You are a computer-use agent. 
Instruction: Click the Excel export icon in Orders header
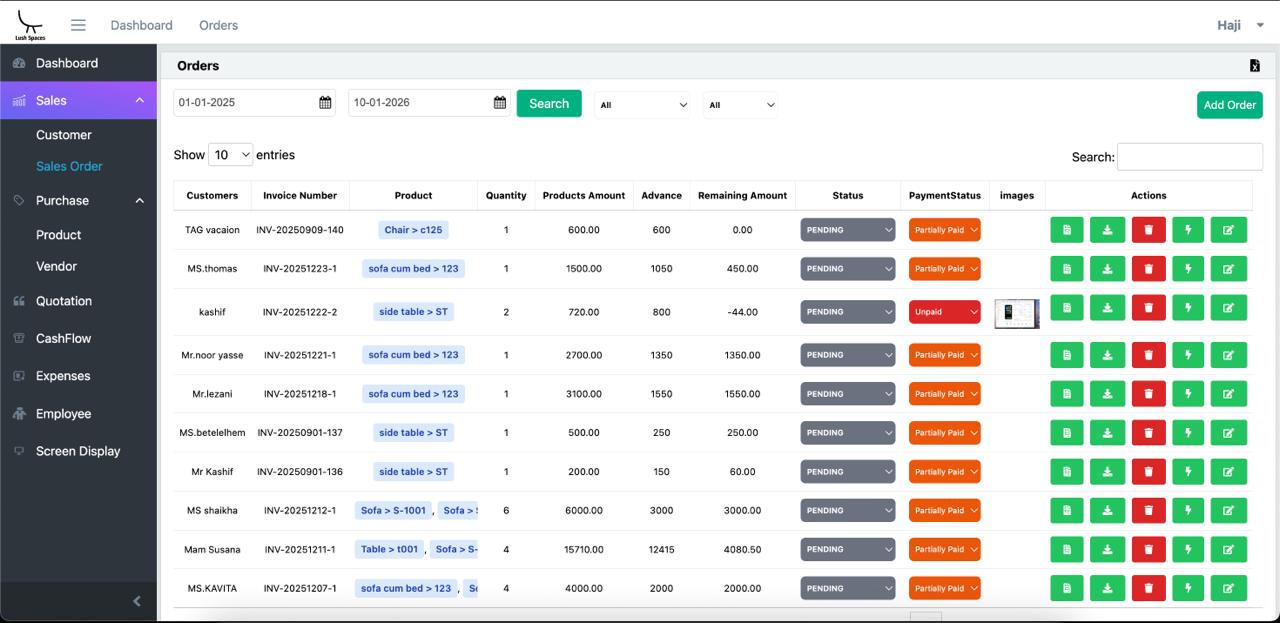pos(1254,66)
